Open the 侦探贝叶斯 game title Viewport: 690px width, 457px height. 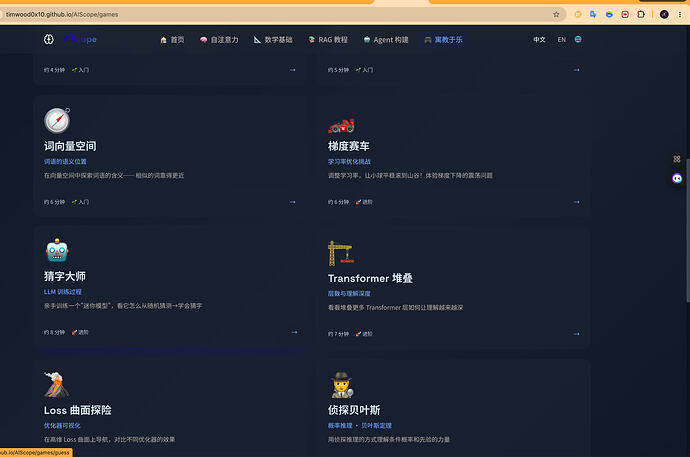tap(354, 410)
